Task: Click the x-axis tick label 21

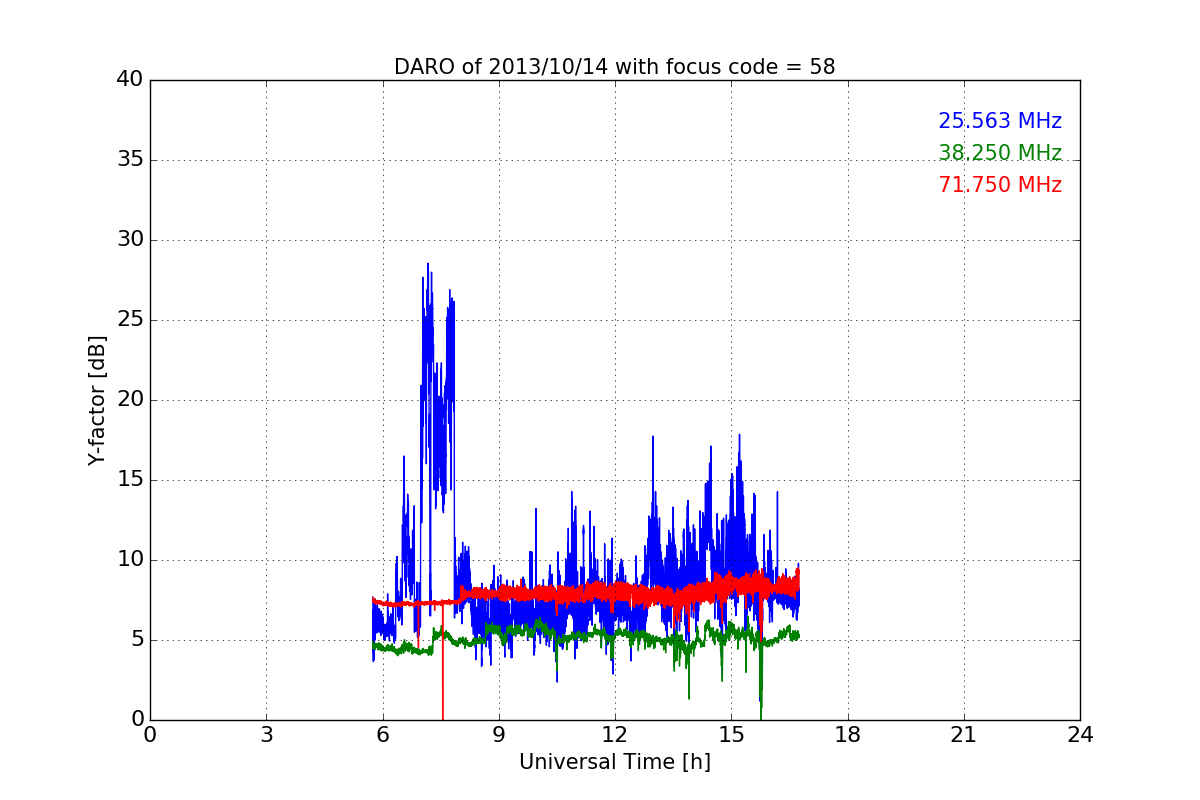Action: [963, 735]
